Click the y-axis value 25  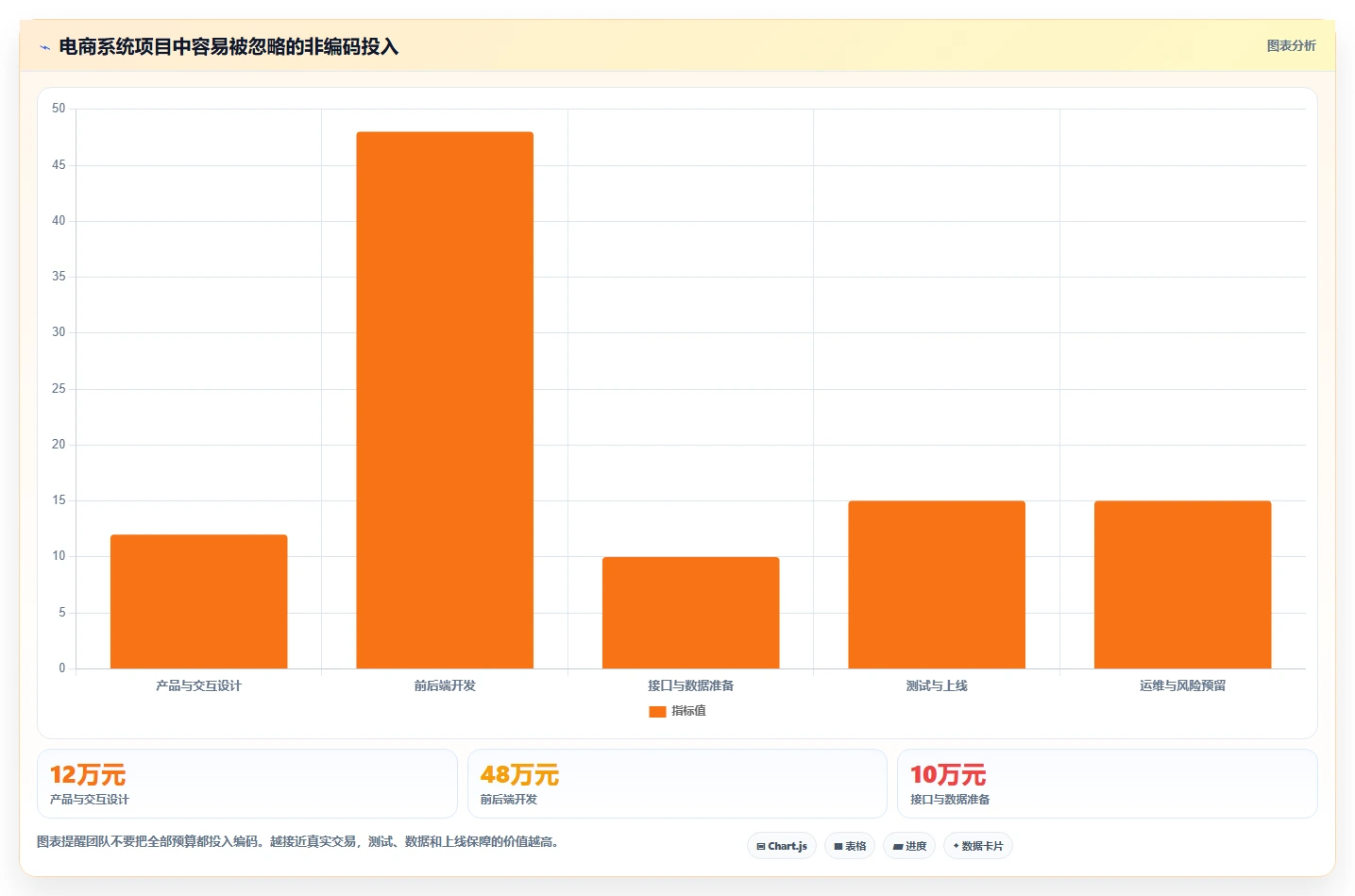pyautogui.click(x=59, y=388)
